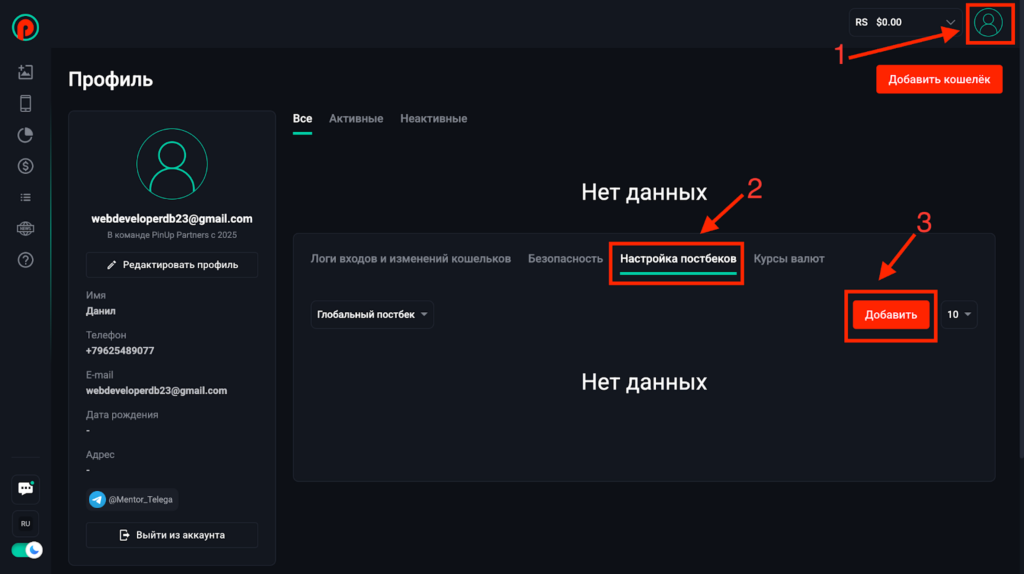Select the Неактивные wallets tab
This screenshot has width=1024, height=574.
[x=434, y=119]
